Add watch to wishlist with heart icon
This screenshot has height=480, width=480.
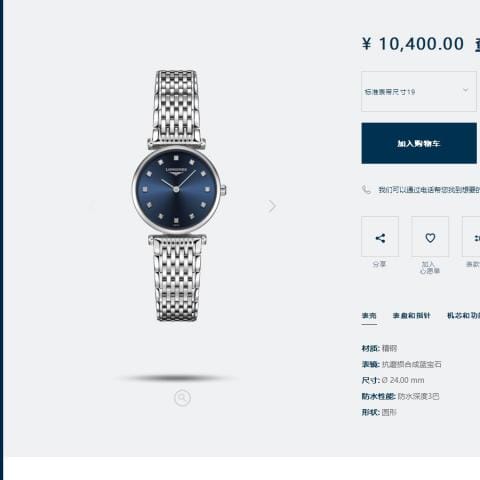pos(430,237)
